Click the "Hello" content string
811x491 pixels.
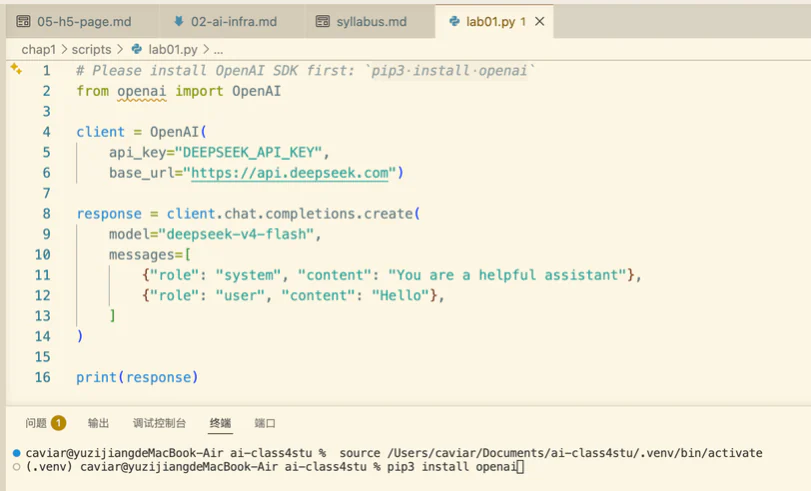click(401, 295)
